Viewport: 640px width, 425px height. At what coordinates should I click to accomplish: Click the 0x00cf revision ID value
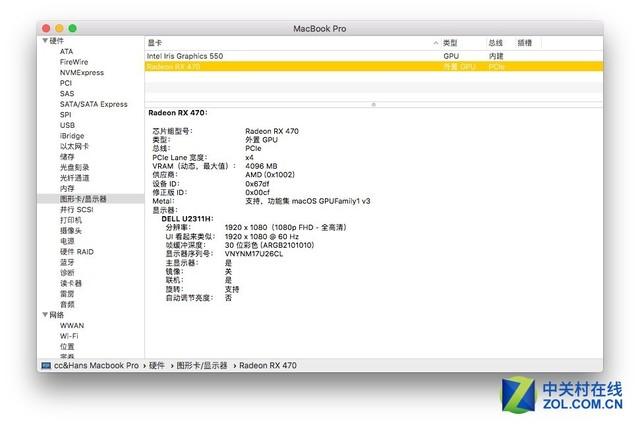[258, 192]
